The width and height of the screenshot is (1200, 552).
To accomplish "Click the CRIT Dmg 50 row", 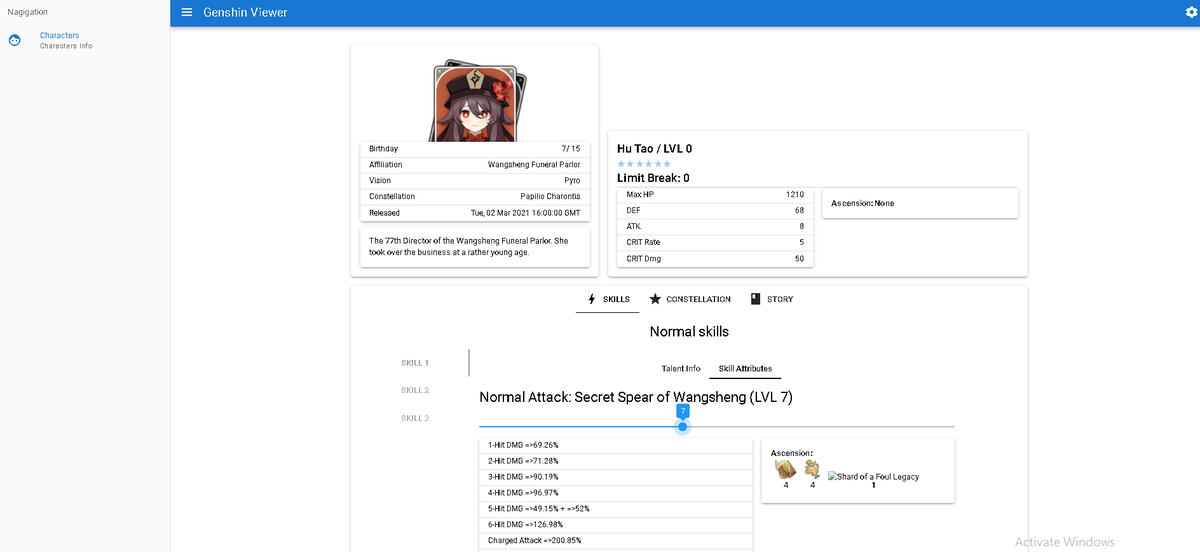I will click(715, 259).
